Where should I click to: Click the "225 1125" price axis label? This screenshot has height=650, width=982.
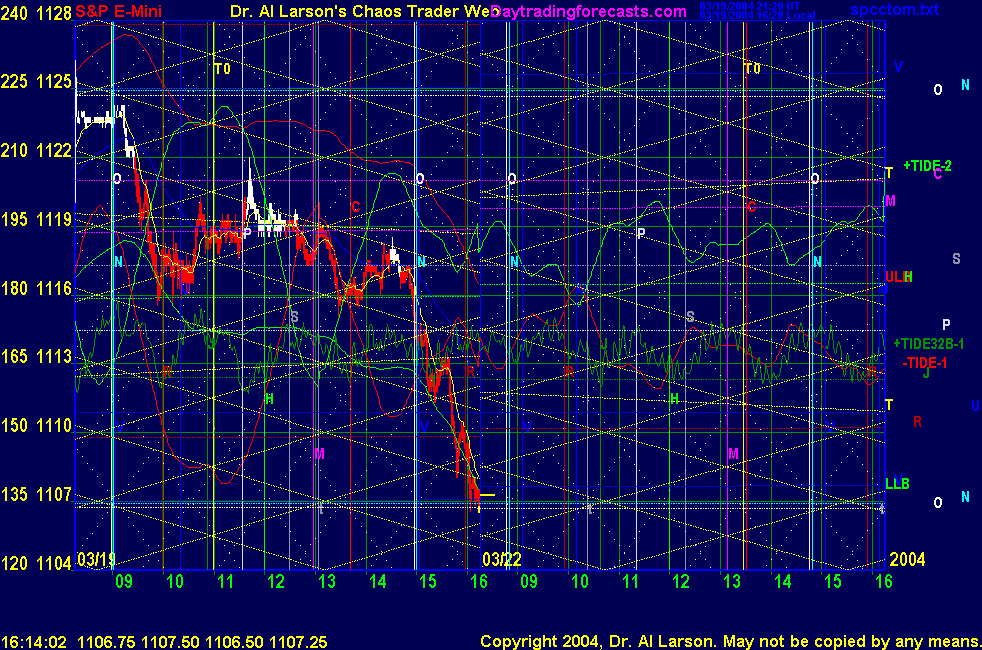click(36, 81)
